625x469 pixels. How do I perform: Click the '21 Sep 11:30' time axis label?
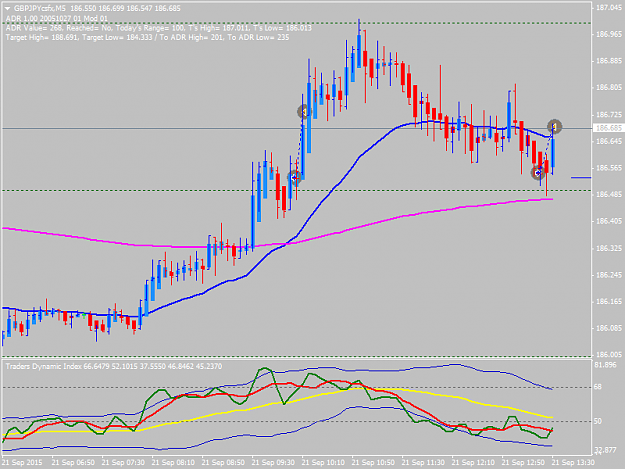click(x=423, y=463)
